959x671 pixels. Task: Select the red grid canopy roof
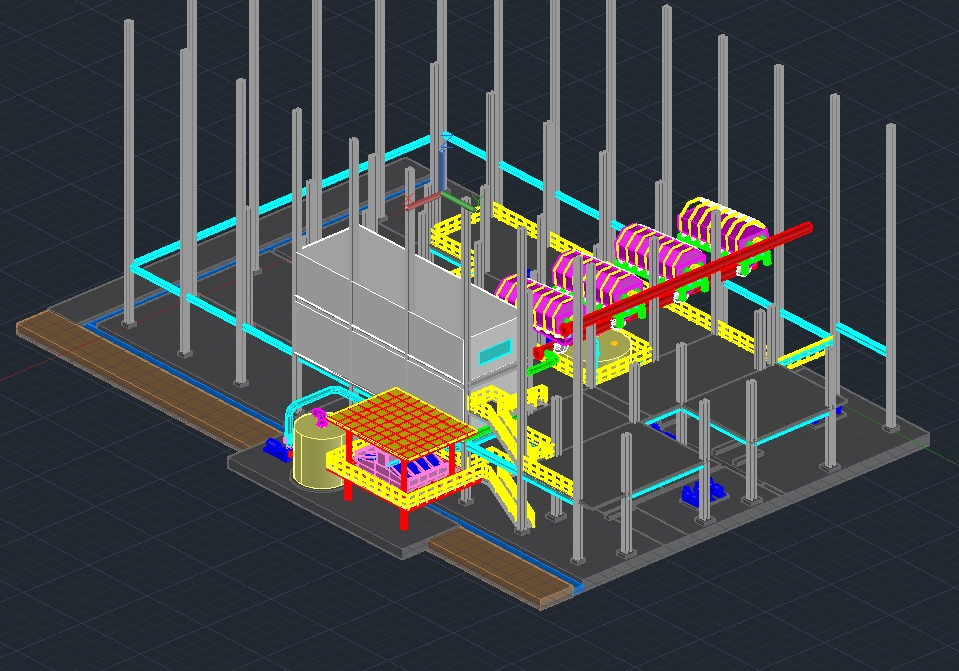(402, 425)
